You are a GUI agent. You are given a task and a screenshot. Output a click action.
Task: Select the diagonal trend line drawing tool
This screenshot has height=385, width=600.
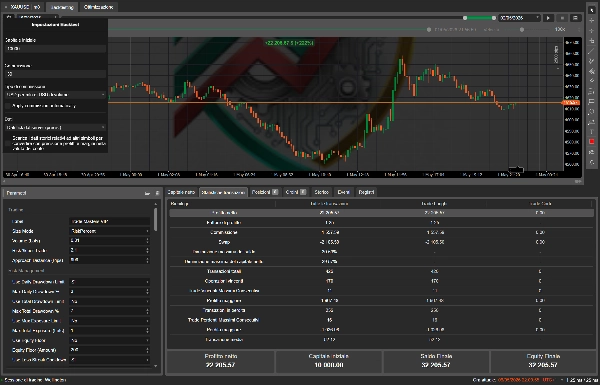(592, 51)
